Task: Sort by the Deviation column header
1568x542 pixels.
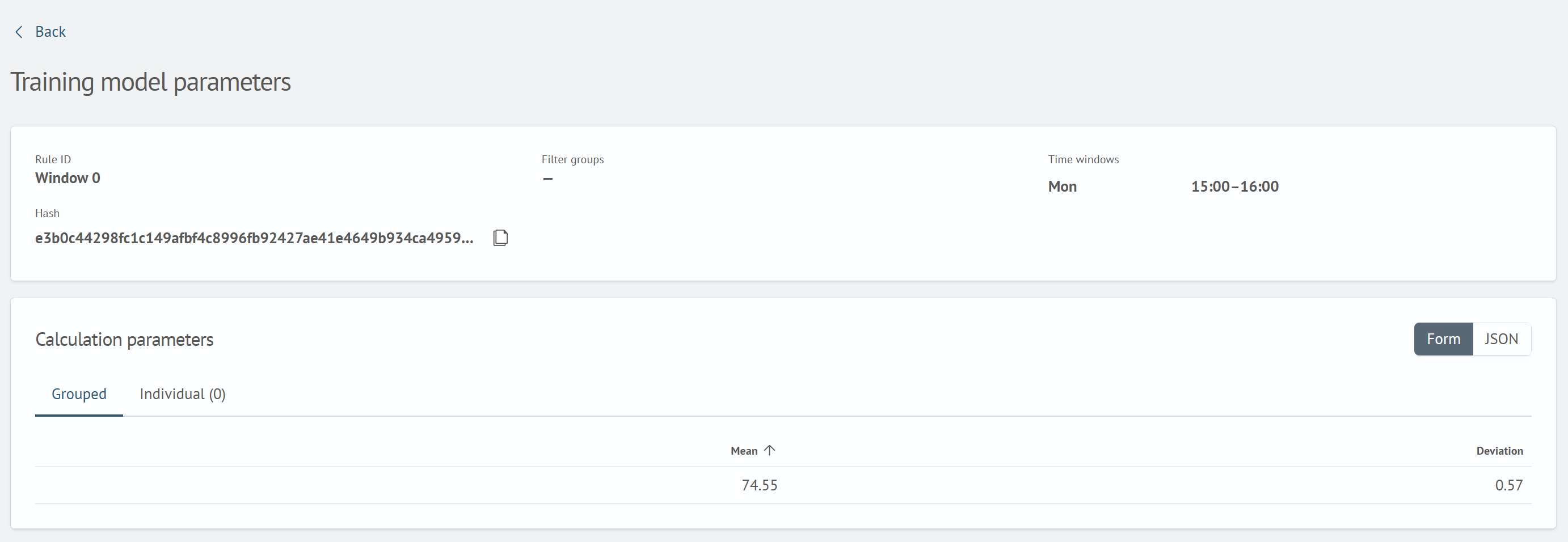Action: 1499,451
